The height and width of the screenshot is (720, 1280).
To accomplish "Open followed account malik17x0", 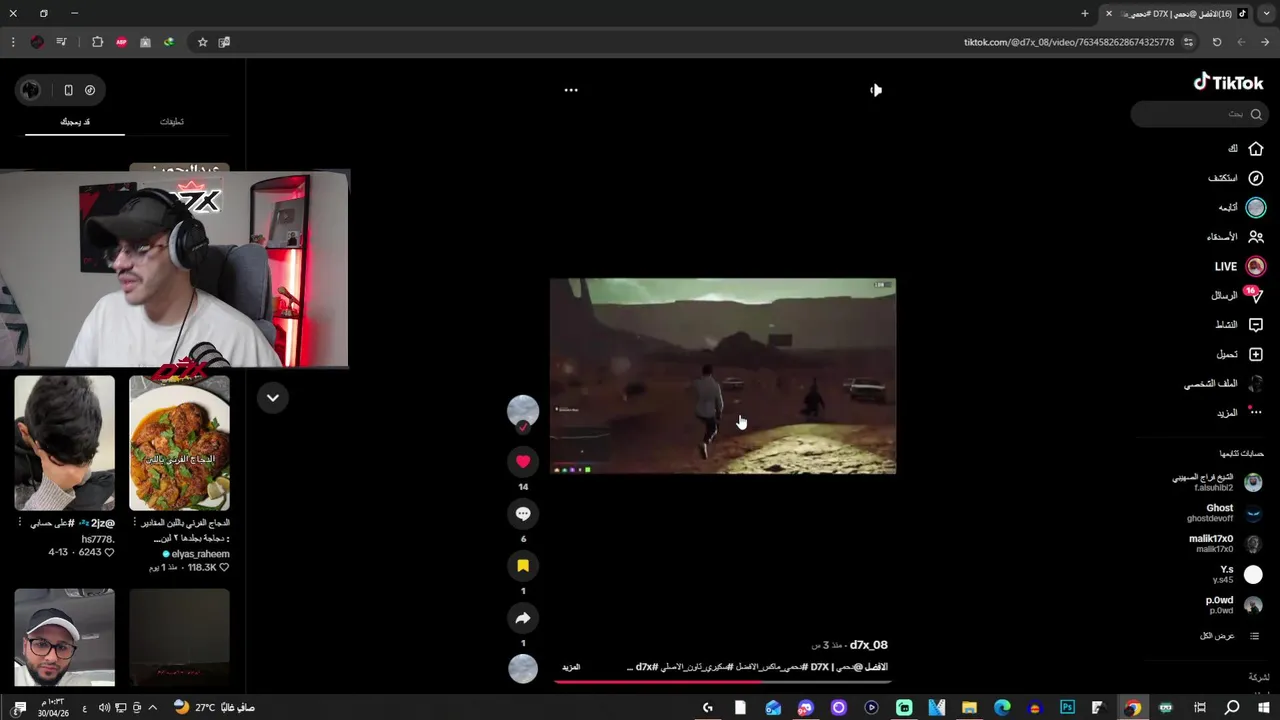I will [x=1224, y=544].
